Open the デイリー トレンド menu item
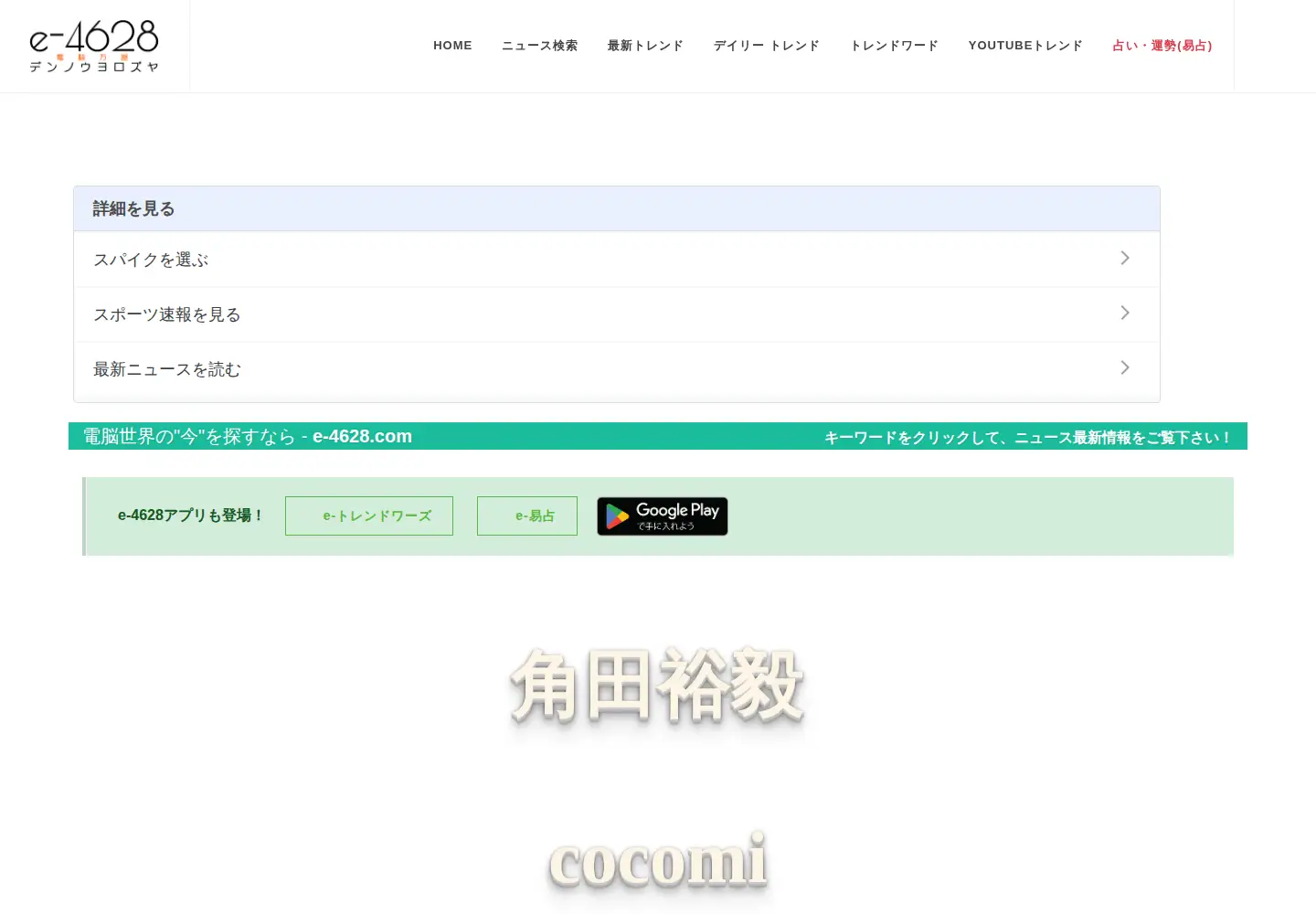This screenshot has height=914, width=1316. coord(767,46)
